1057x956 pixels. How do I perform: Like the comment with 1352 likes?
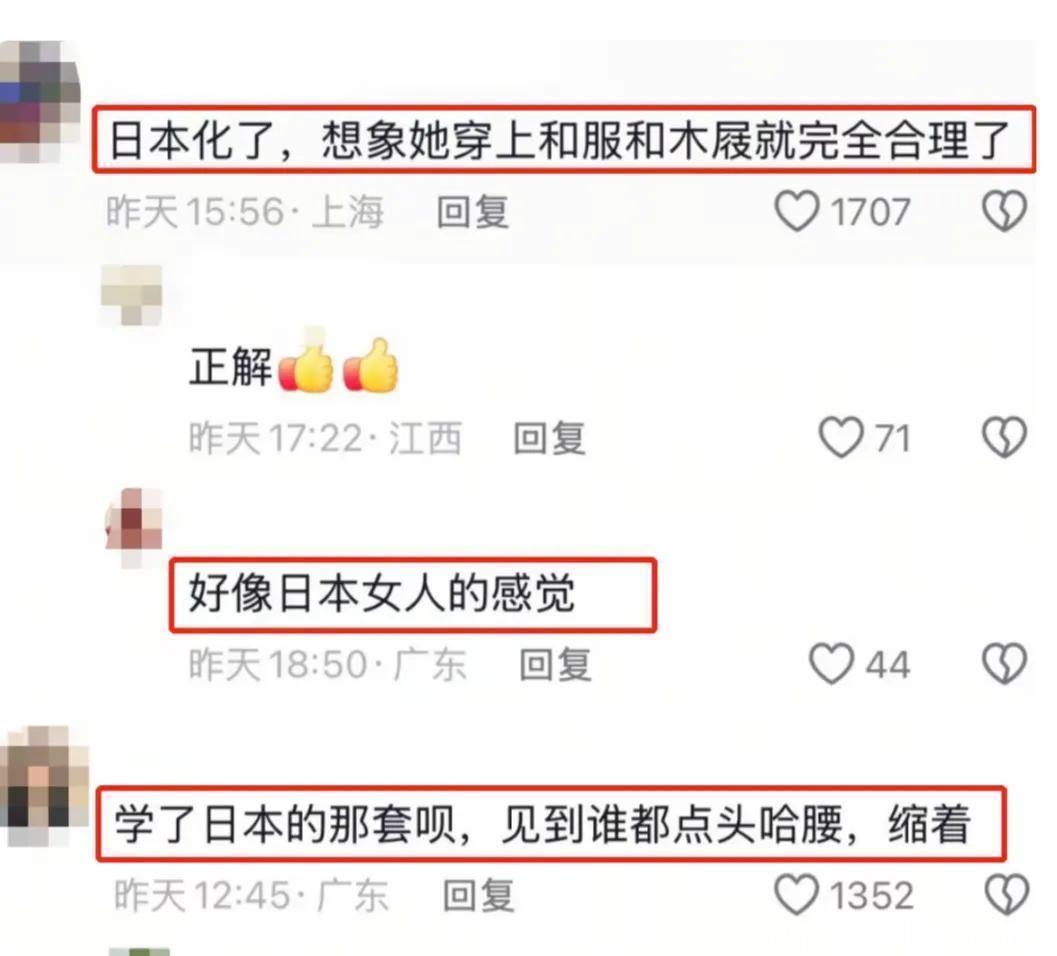[797, 895]
